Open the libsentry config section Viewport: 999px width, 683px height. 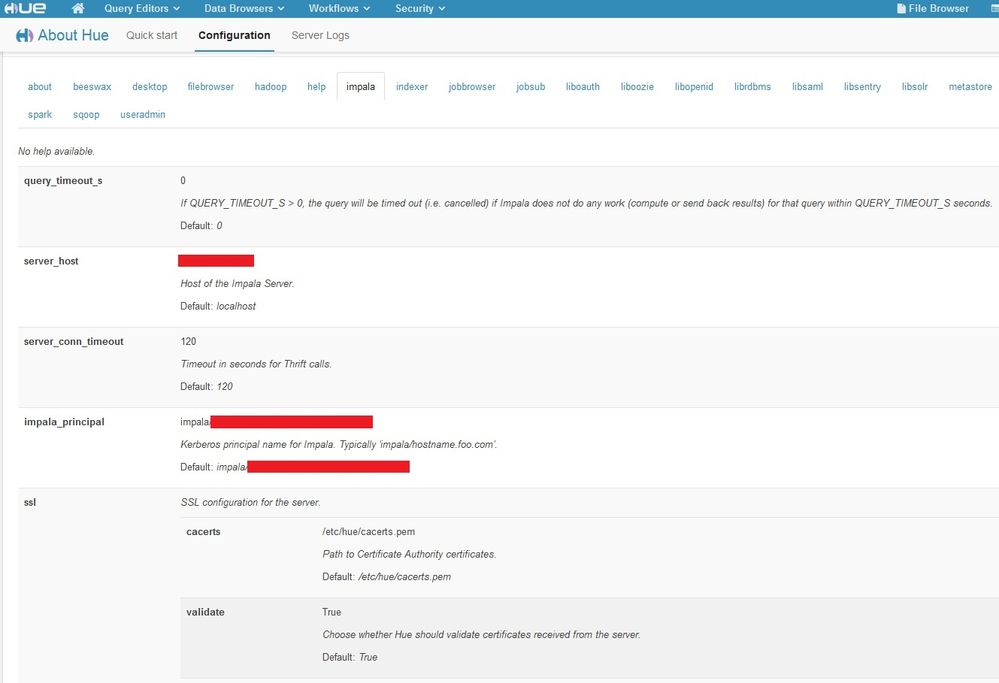point(863,87)
